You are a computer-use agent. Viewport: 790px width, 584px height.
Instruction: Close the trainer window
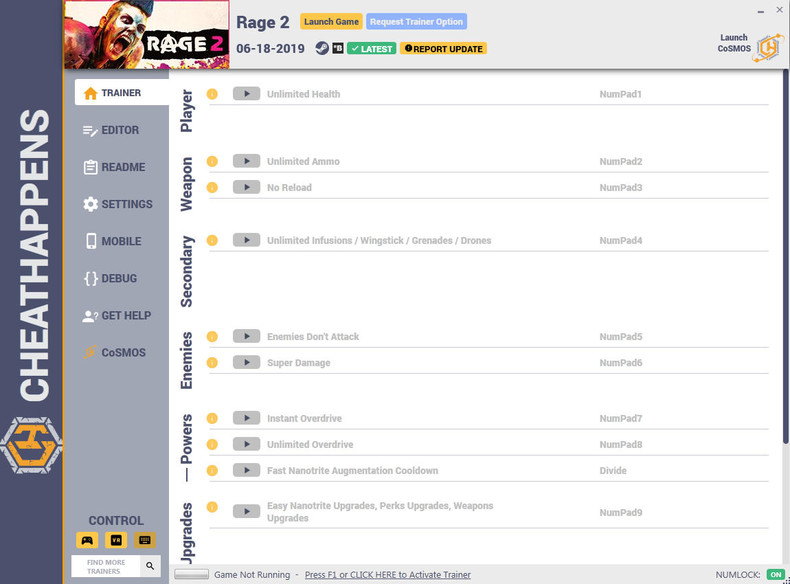(779, 10)
